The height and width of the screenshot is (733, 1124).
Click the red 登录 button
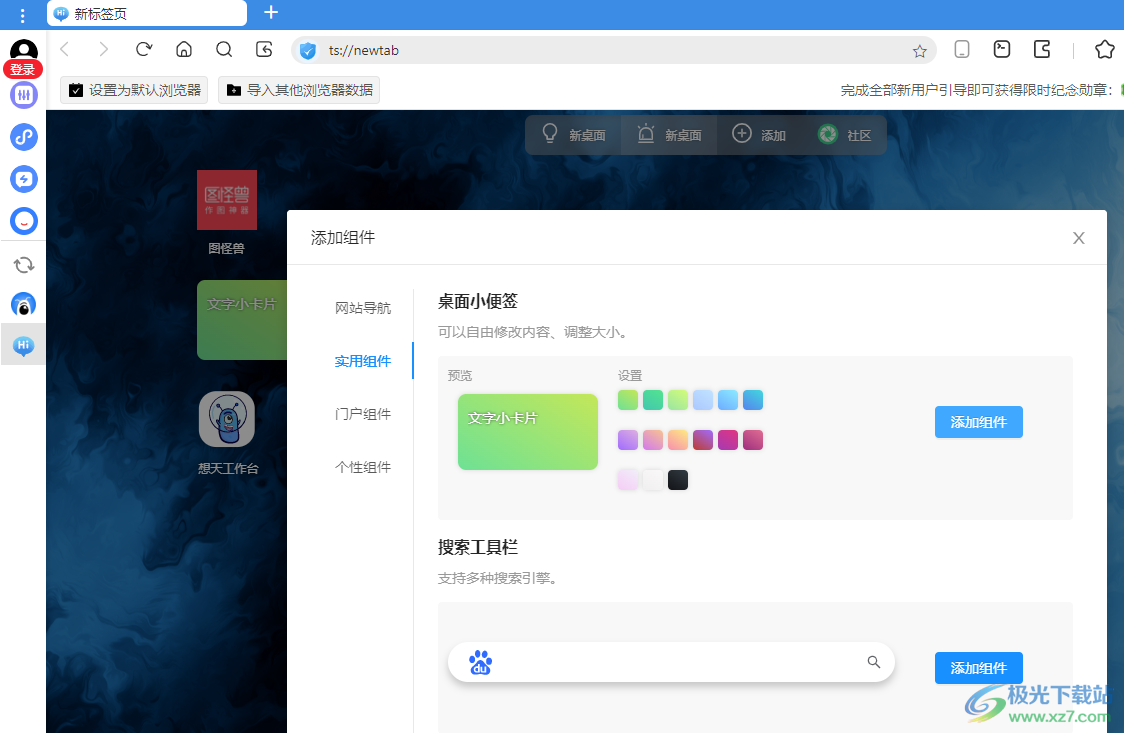tap(23, 69)
